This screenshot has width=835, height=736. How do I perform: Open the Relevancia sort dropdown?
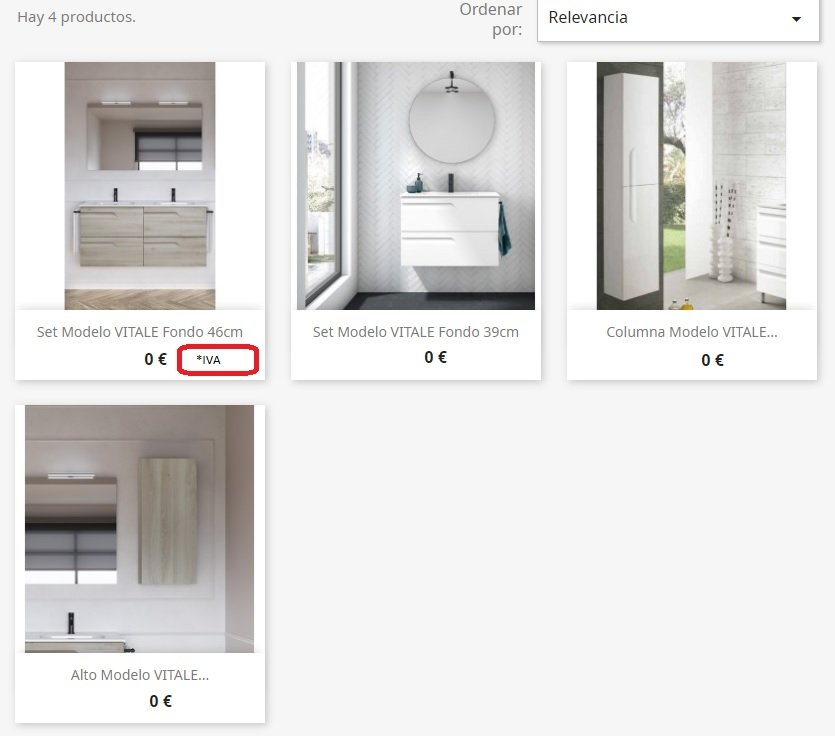678,19
